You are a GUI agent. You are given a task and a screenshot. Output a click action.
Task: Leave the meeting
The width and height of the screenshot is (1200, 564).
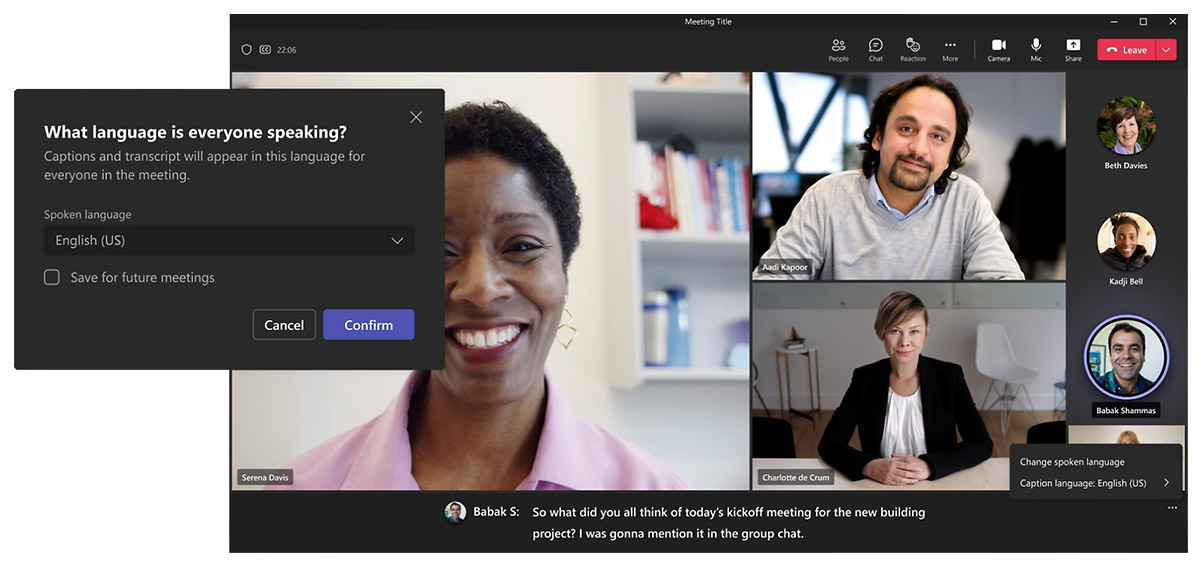(1127, 50)
